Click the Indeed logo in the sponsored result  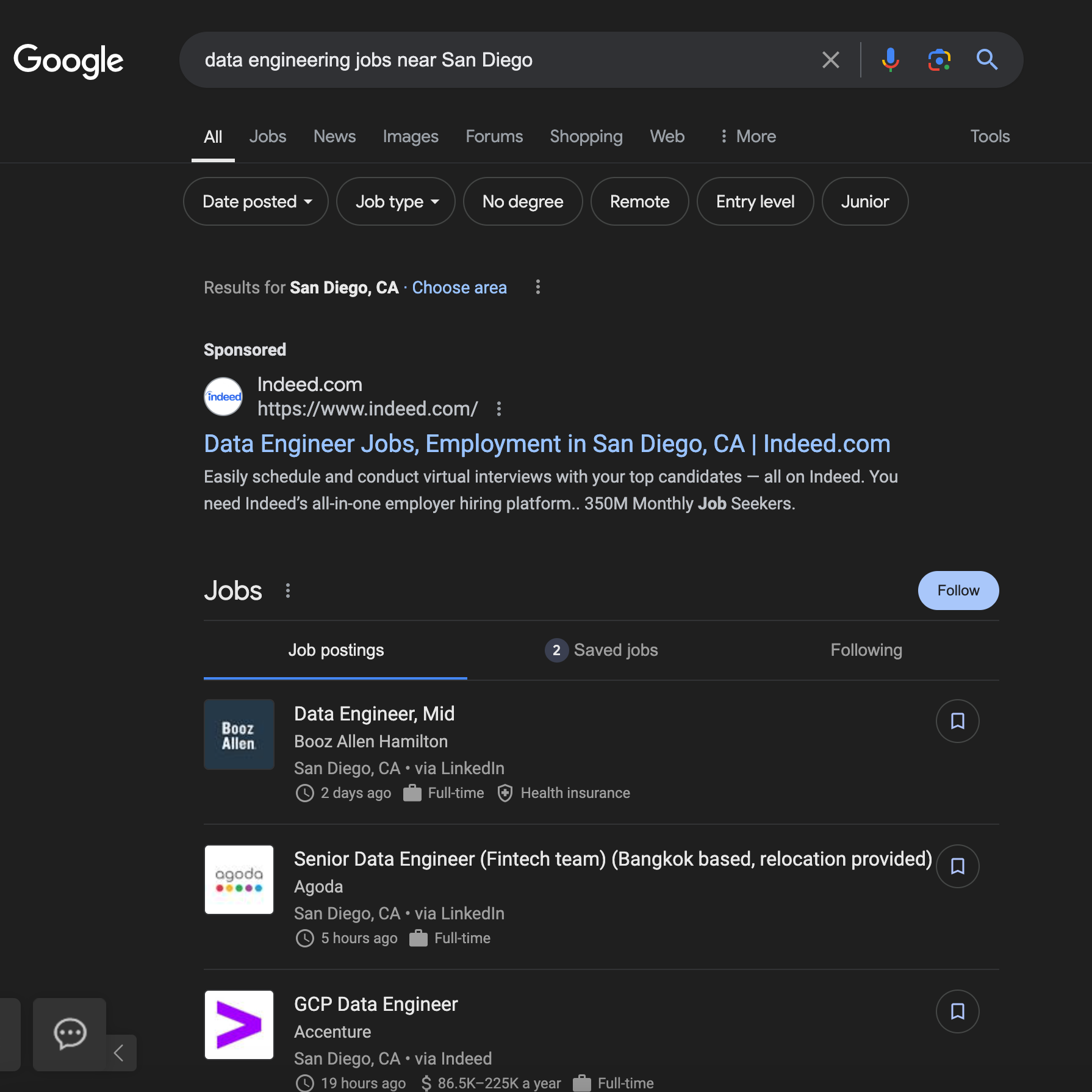[x=223, y=397]
